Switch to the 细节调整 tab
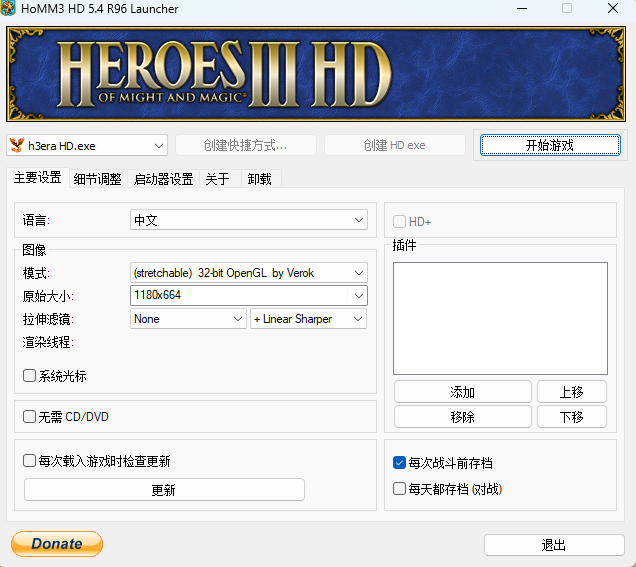The image size is (636, 567). [98, 179]
